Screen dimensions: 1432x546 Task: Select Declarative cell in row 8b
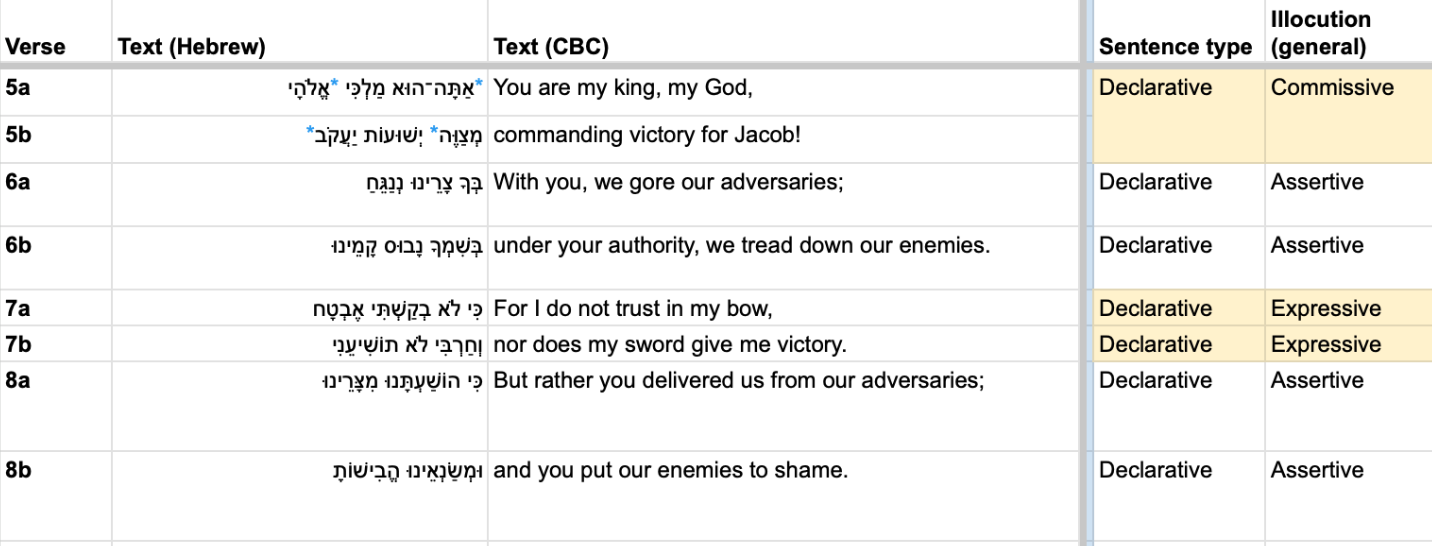pyautogui.click(x=1179, y=496)
